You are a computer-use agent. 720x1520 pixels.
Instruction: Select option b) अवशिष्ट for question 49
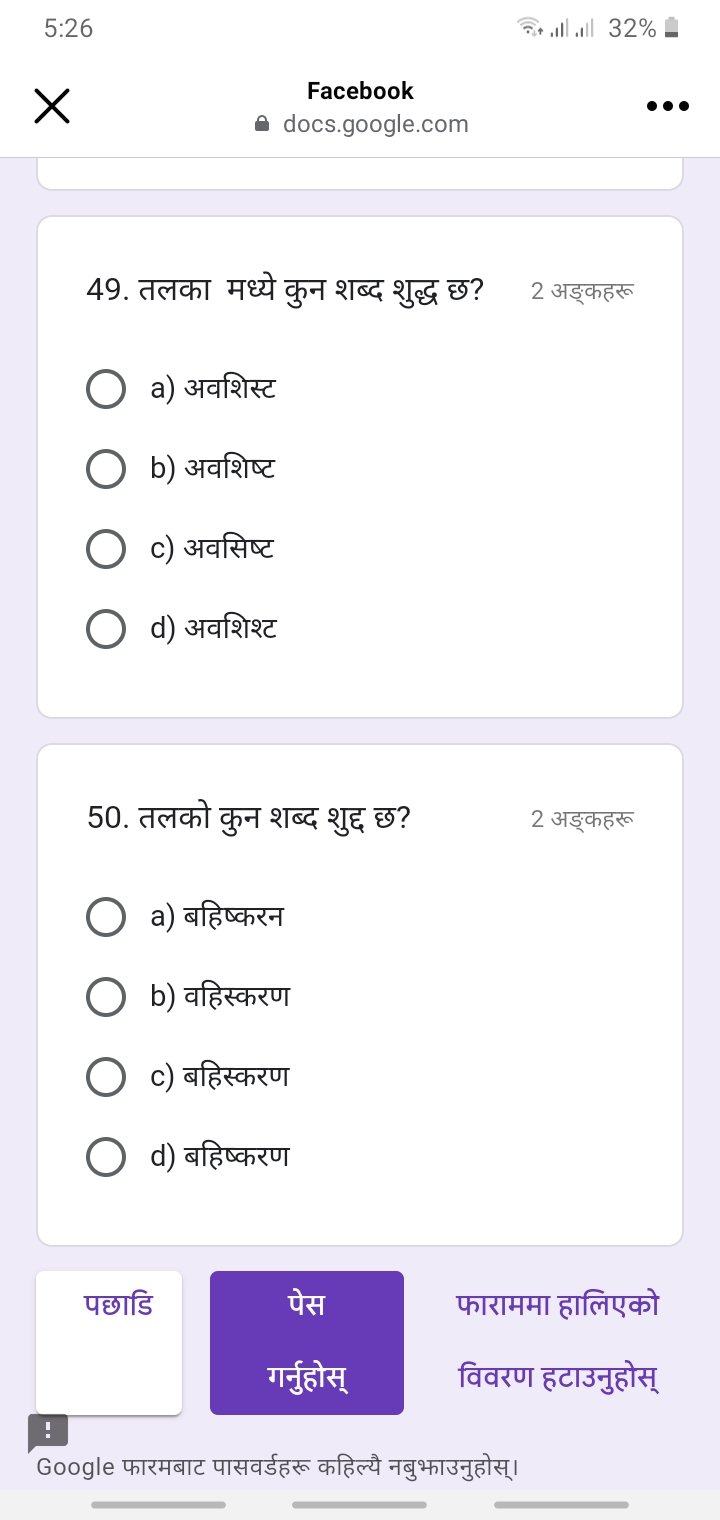pyautogui.click(x=106, y=469)
